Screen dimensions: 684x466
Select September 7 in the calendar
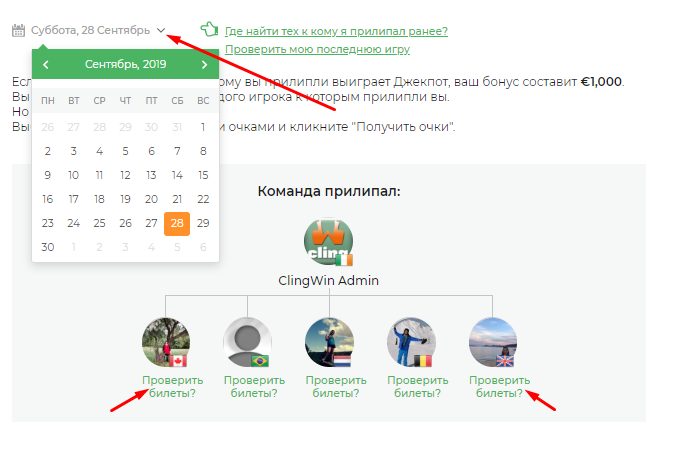(177, 151)
